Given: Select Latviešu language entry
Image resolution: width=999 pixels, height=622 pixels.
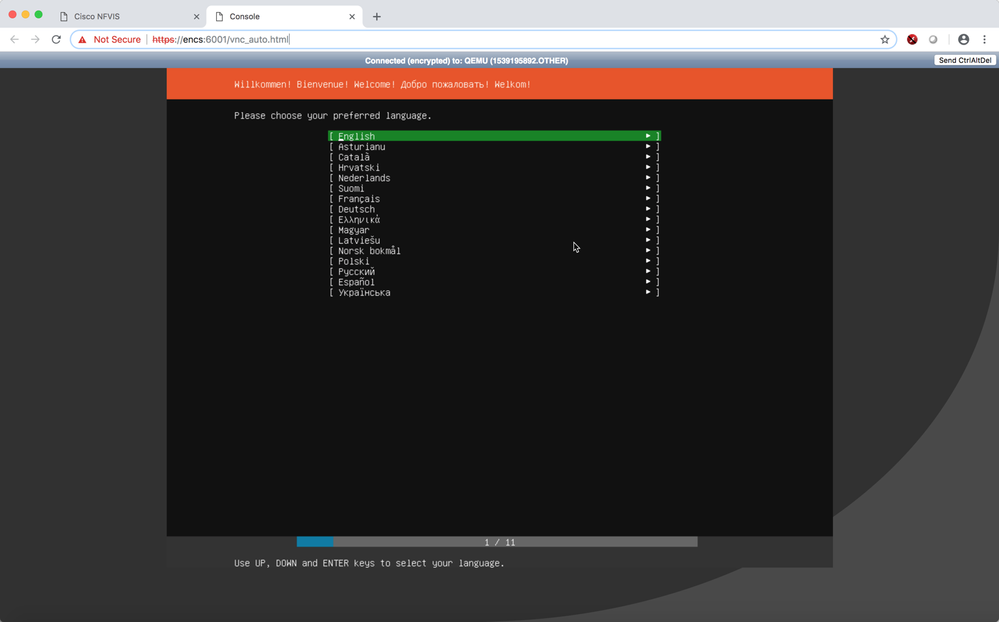Looking at the screenshot, I should [x=494, y=240].
